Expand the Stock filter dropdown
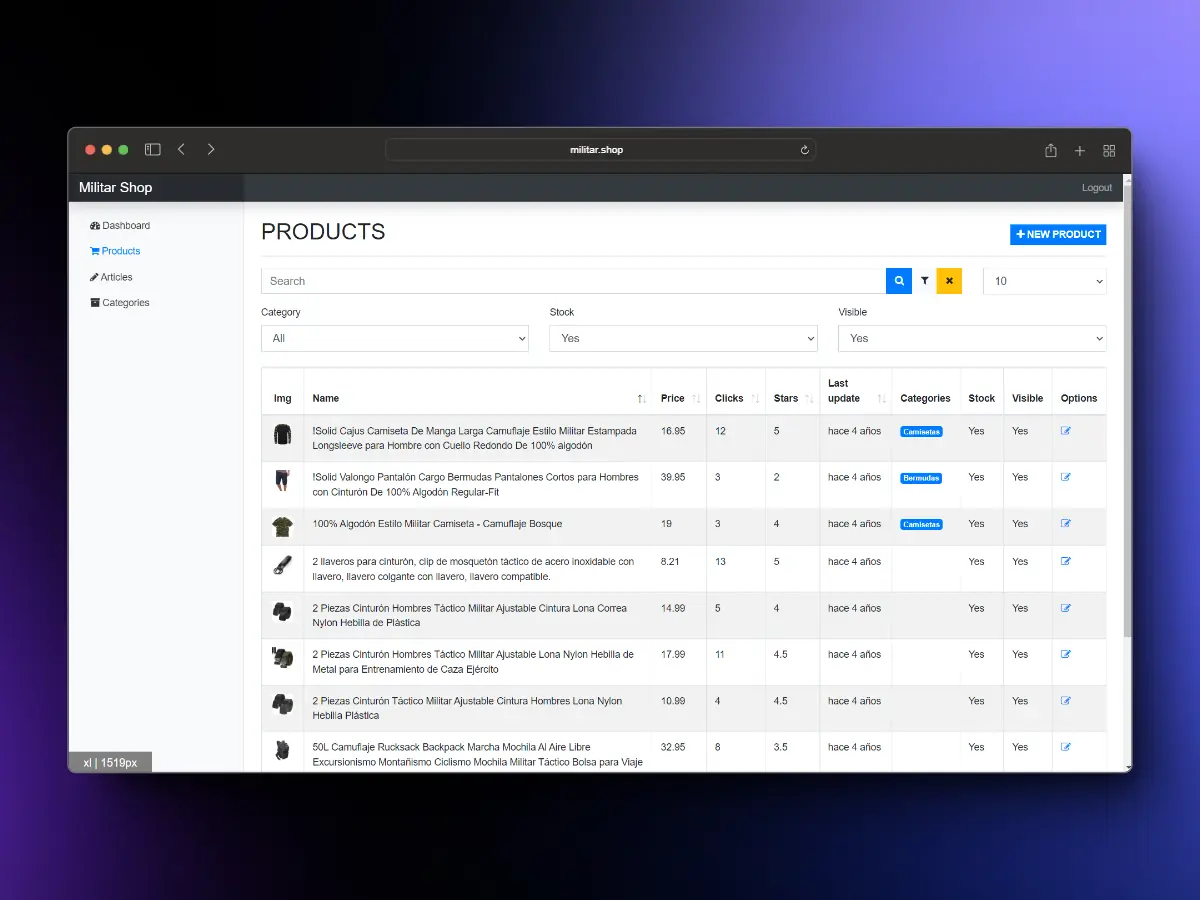This screenshot has height=900, width=1200. point(683,339)
